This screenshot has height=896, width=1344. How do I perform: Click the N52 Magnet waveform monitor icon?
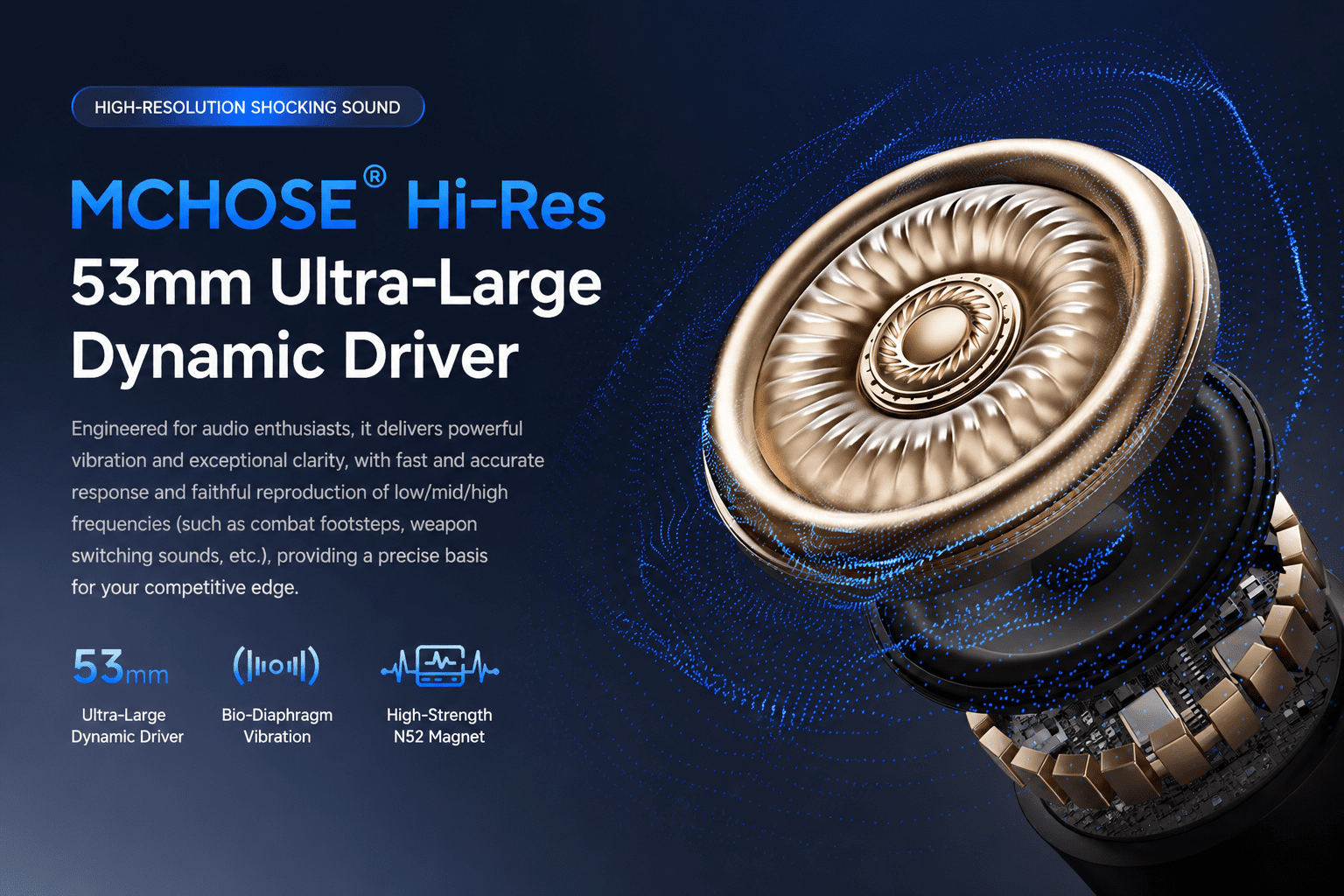[440, 667]
